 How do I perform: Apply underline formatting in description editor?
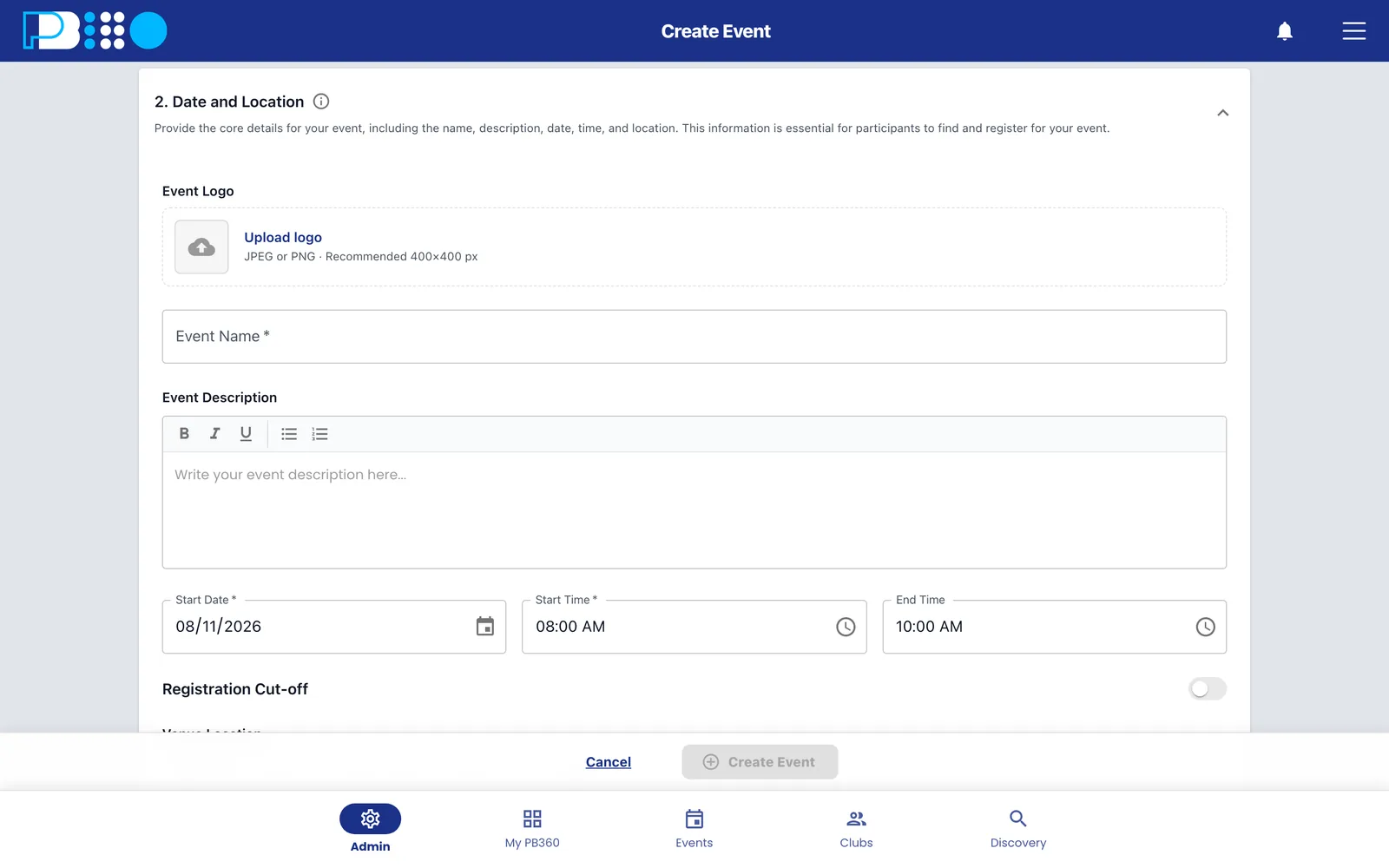coord(246,434)
